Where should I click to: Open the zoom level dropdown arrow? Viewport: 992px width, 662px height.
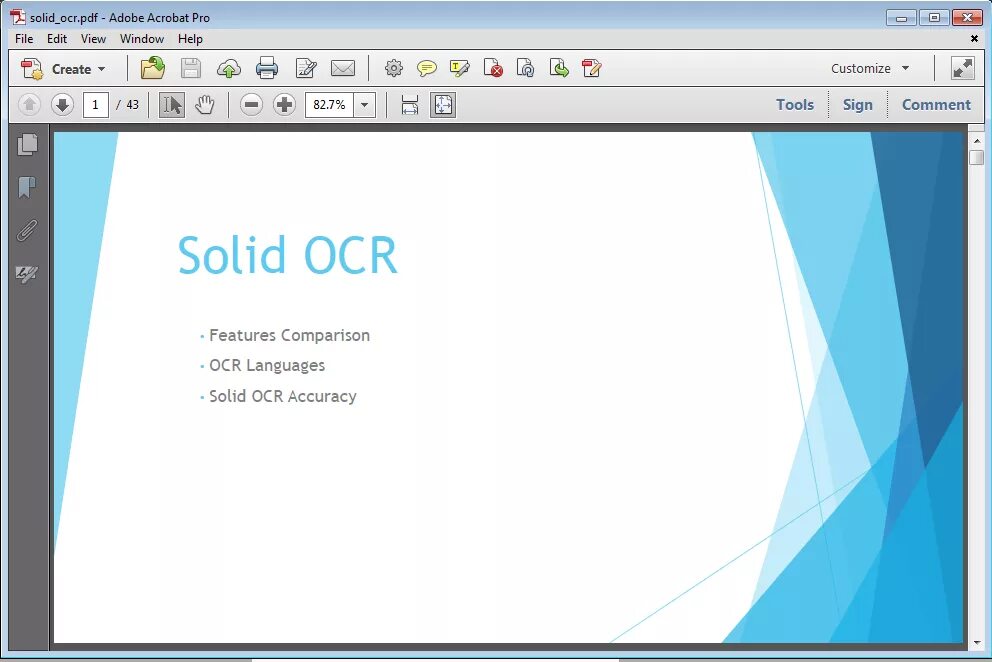pyautogui.click(x=364, y=104)
